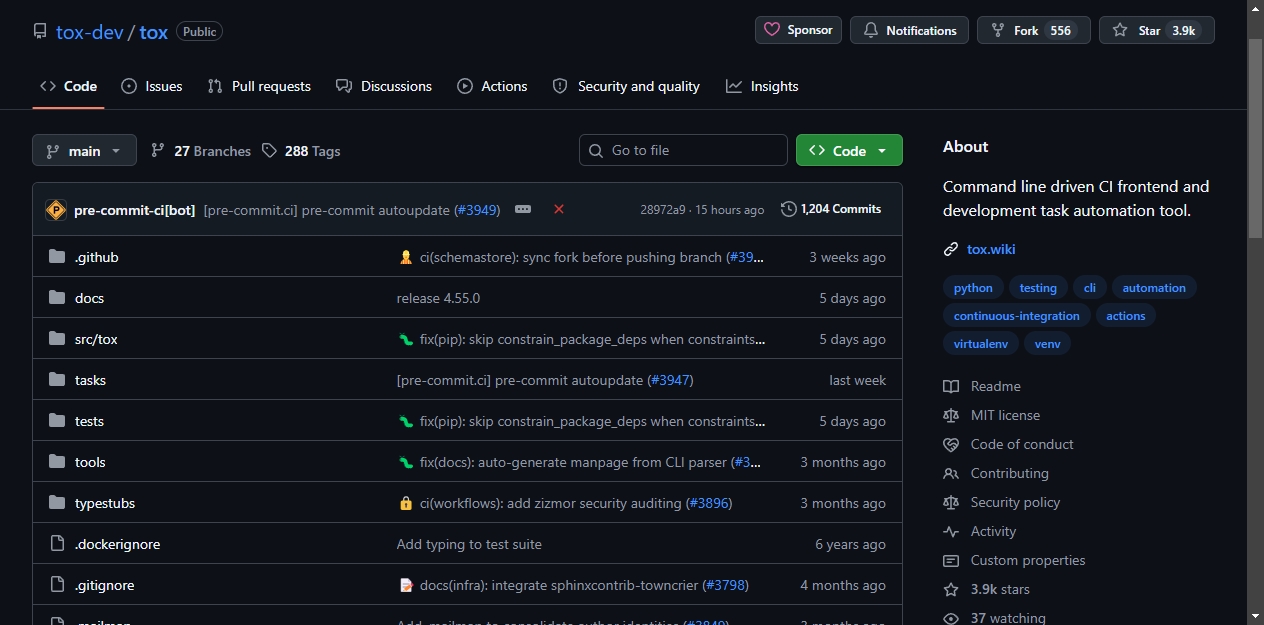Focus the Go to file search field
The width and height of the screenshot is (1264, 625).
683,150
